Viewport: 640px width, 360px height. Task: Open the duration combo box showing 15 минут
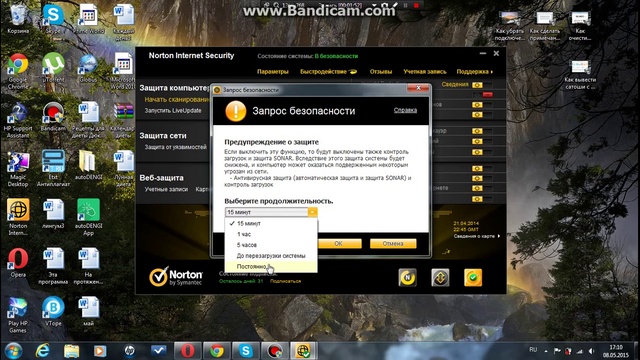(271, 212)
